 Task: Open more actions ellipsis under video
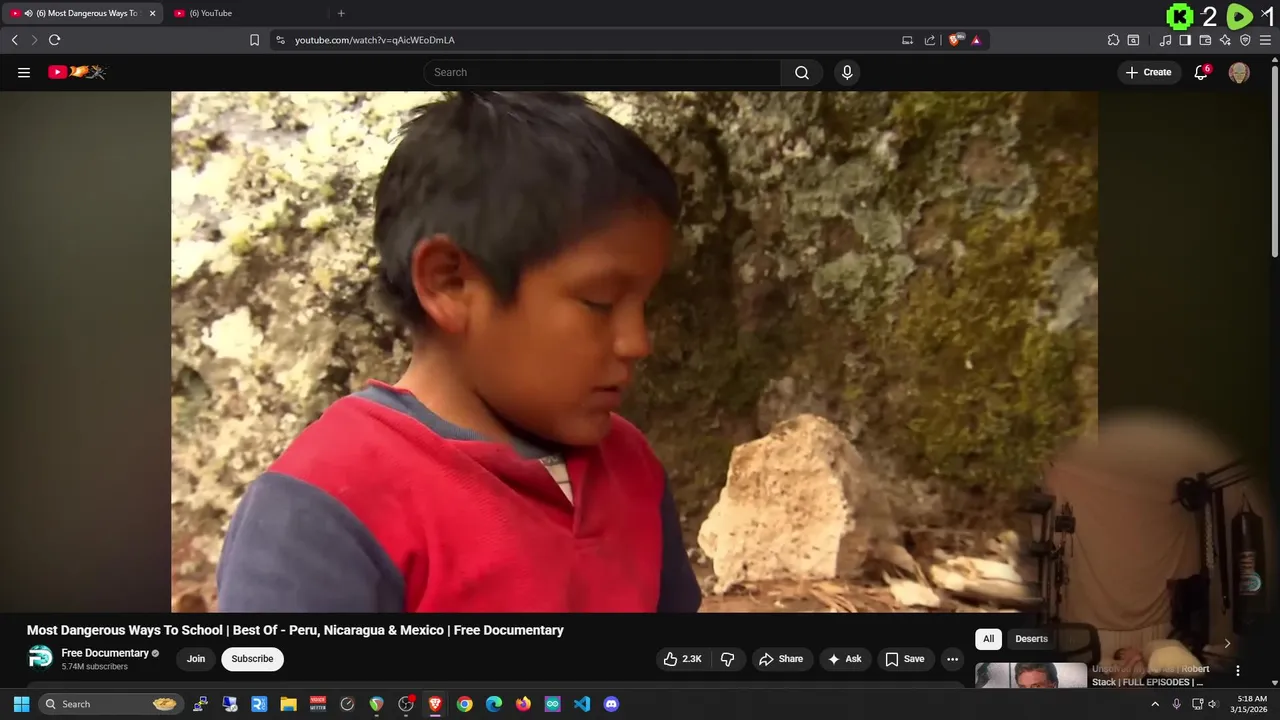coord(952,659)
